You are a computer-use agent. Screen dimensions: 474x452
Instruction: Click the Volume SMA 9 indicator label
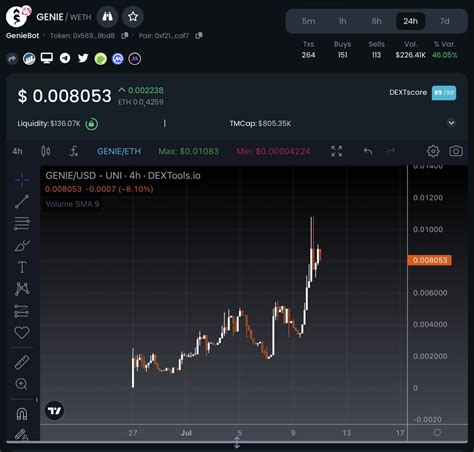click(x=72, y=204)
